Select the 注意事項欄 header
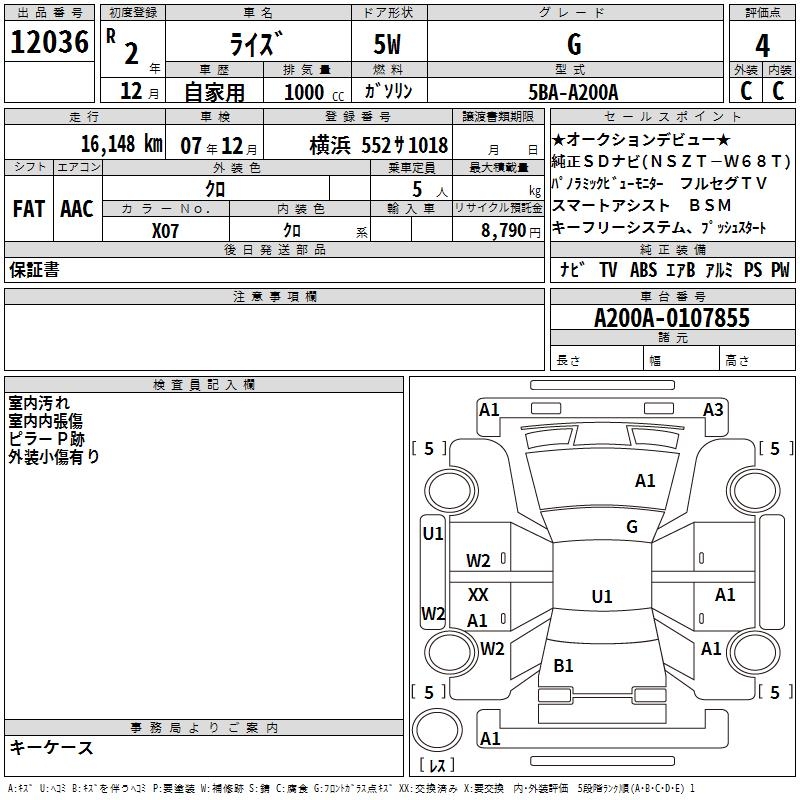 point(274,296)
